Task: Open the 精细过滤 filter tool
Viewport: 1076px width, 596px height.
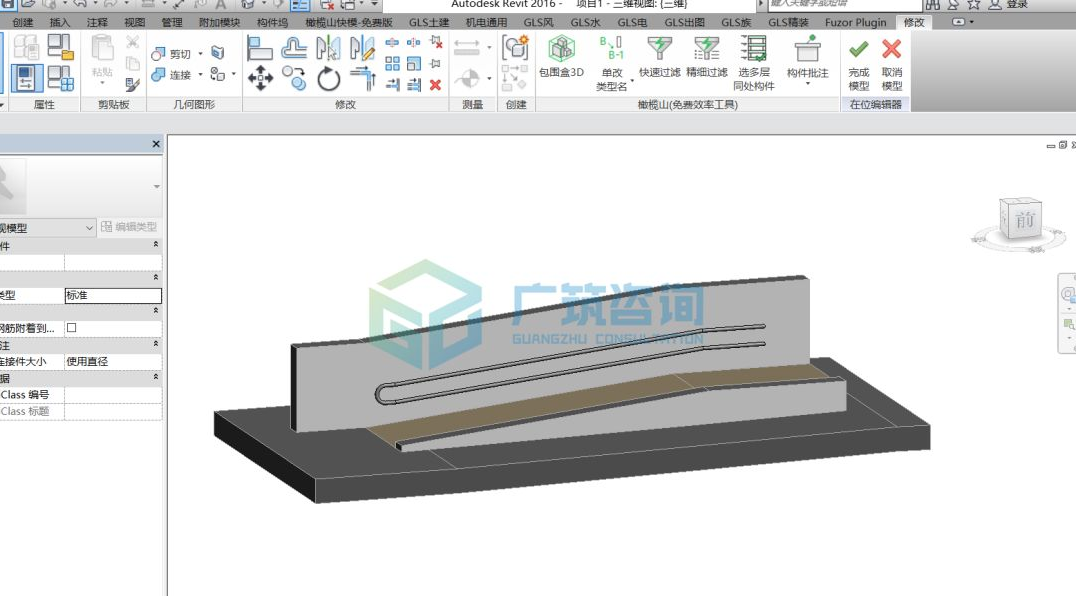Action: click(x=706, y=57)
